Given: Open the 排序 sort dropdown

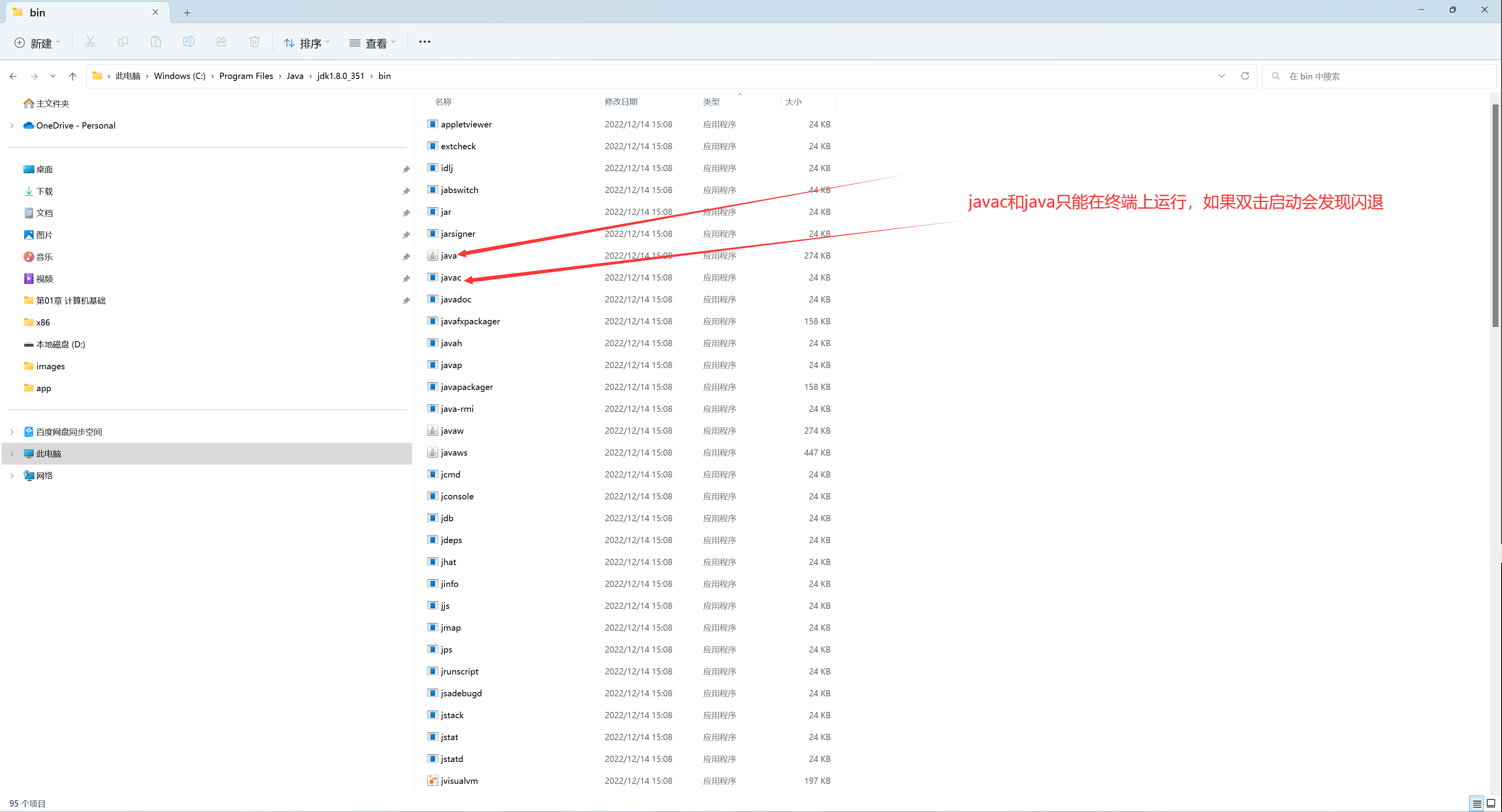Looking at the screenshot, I should (307, 43).
